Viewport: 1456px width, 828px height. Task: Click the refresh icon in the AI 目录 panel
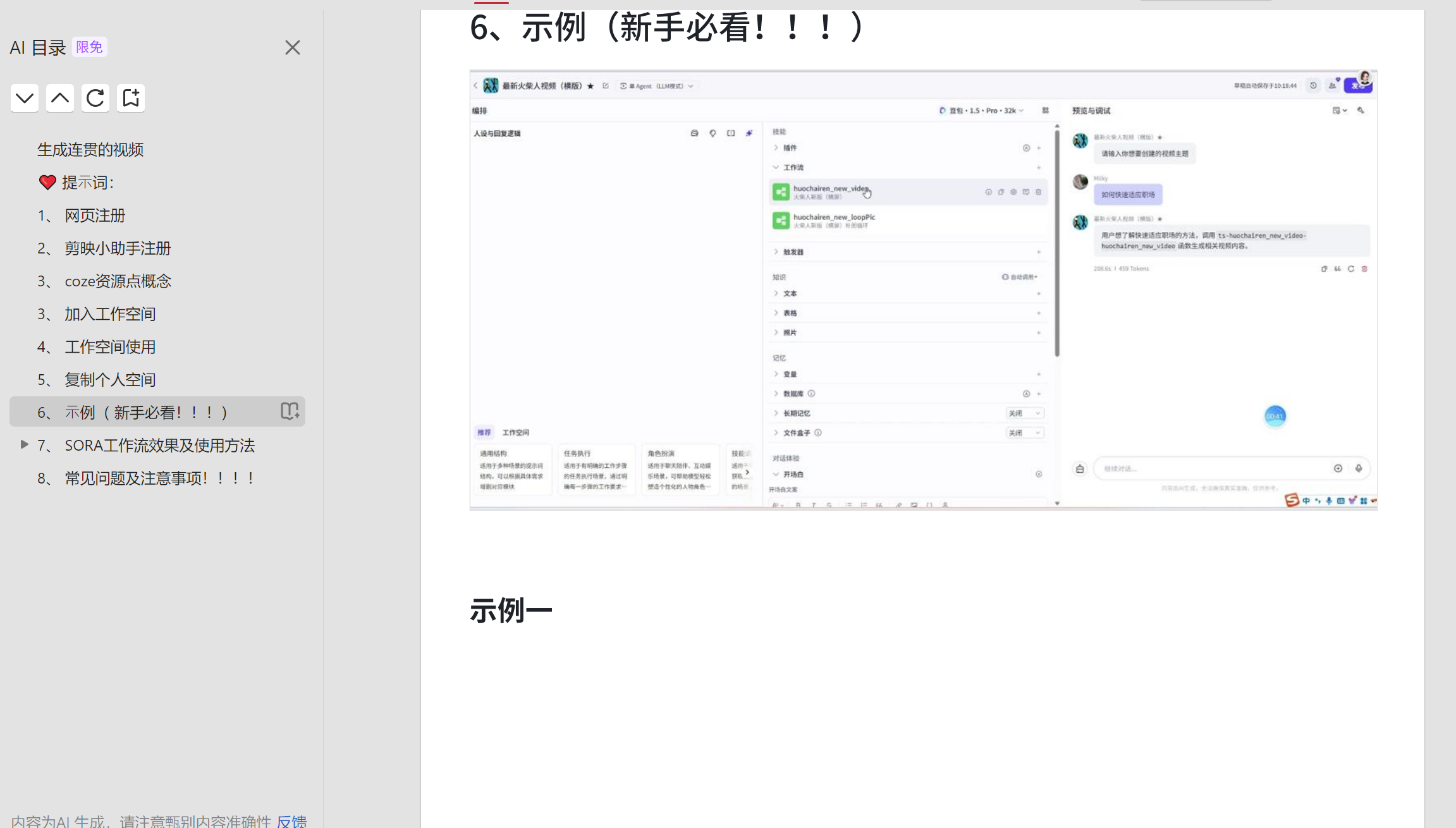(x=95, y=98)
